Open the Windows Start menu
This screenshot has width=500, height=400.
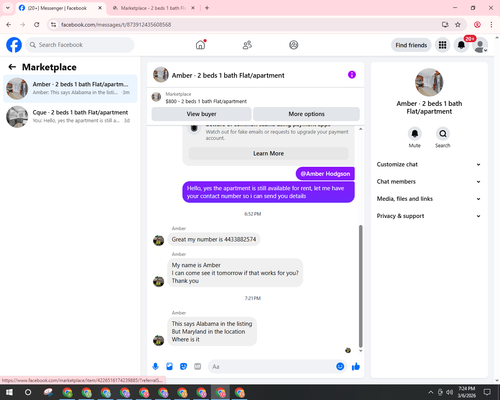tap(9, 392)
